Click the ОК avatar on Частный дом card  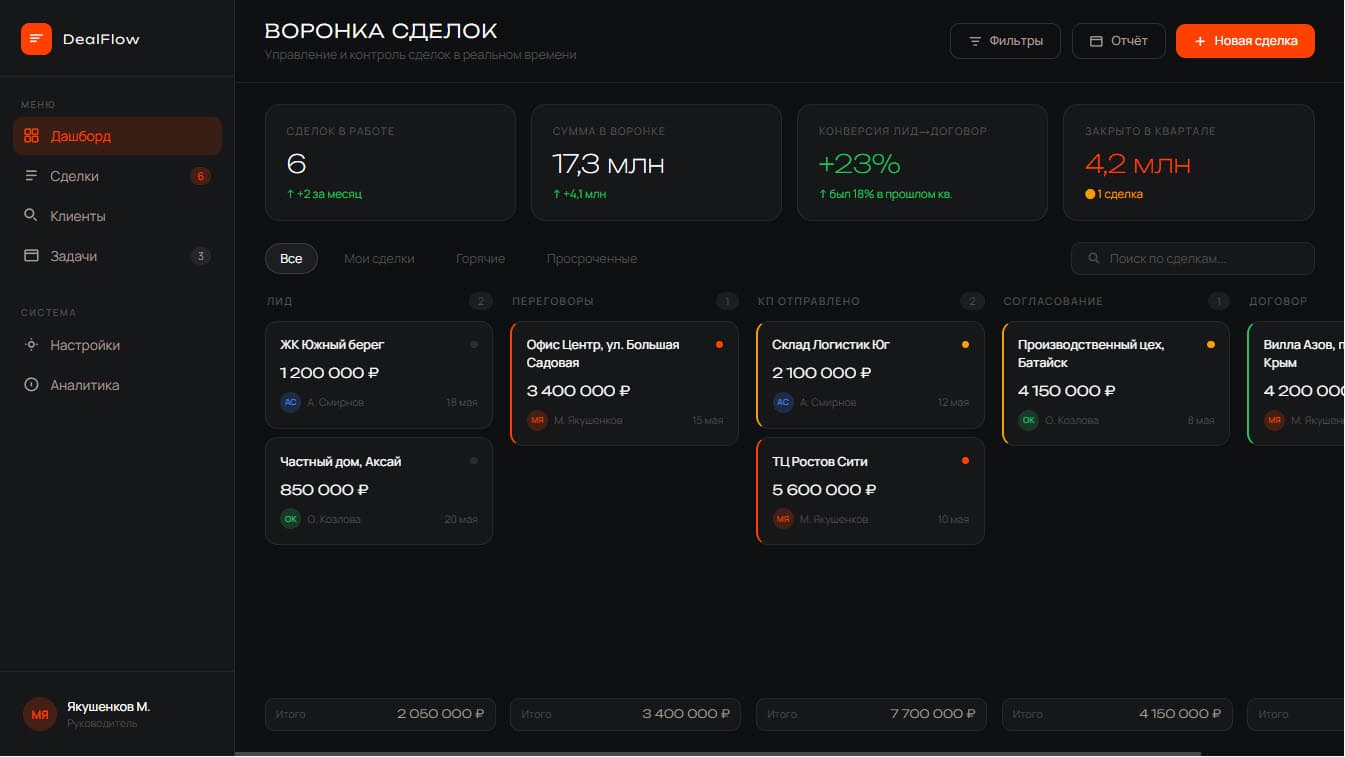point(290,519)
